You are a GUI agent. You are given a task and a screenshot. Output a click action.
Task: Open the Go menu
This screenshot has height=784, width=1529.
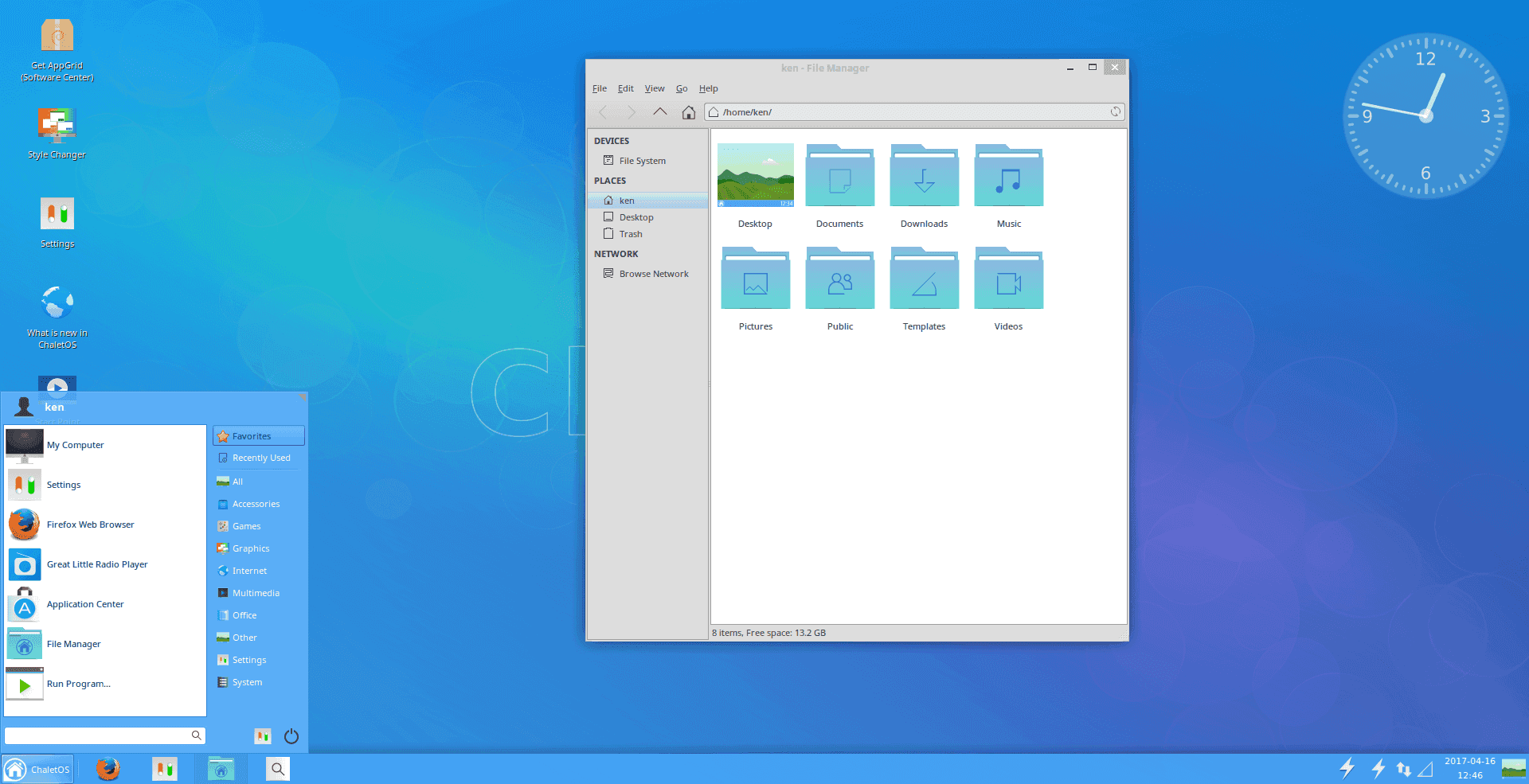pos(682,88)
